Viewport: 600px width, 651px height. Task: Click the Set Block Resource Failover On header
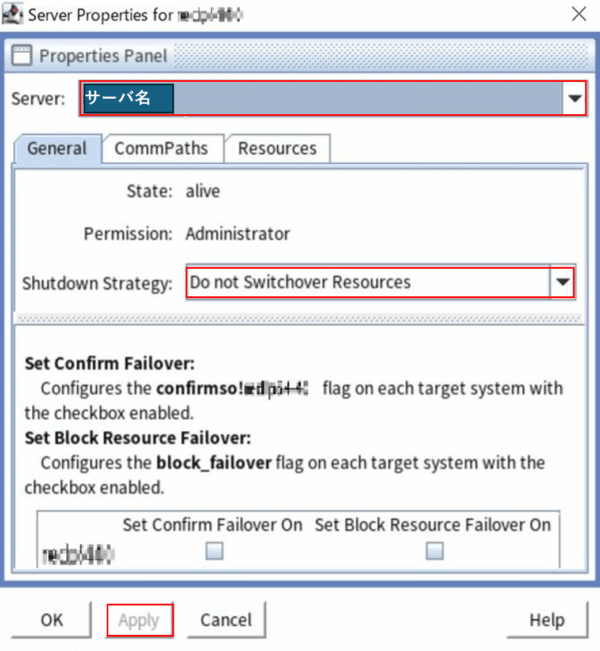pyautogui.click(x=432, y=525)
